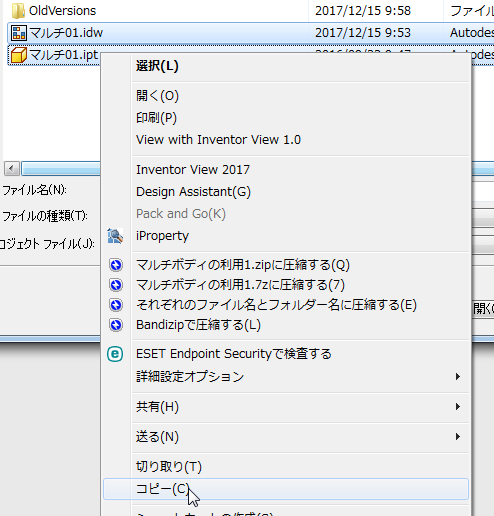This screenshot has width=494, height=516.
Task: Click Bandizip icon beside Bandizipで圧縮する
Action: [x=116, y=325]
